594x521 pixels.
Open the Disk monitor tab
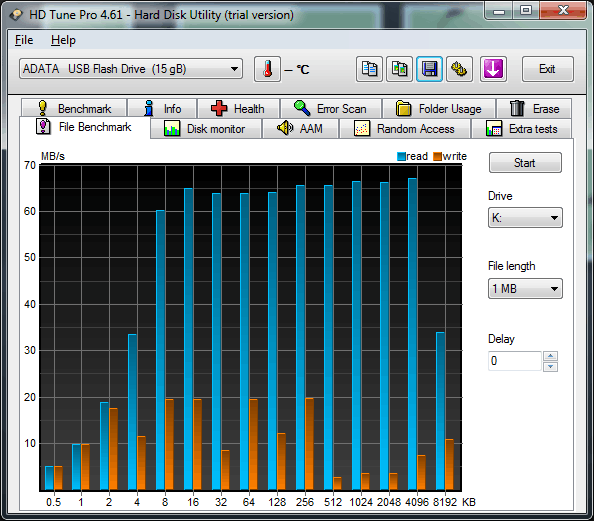[x=205, y=129]
